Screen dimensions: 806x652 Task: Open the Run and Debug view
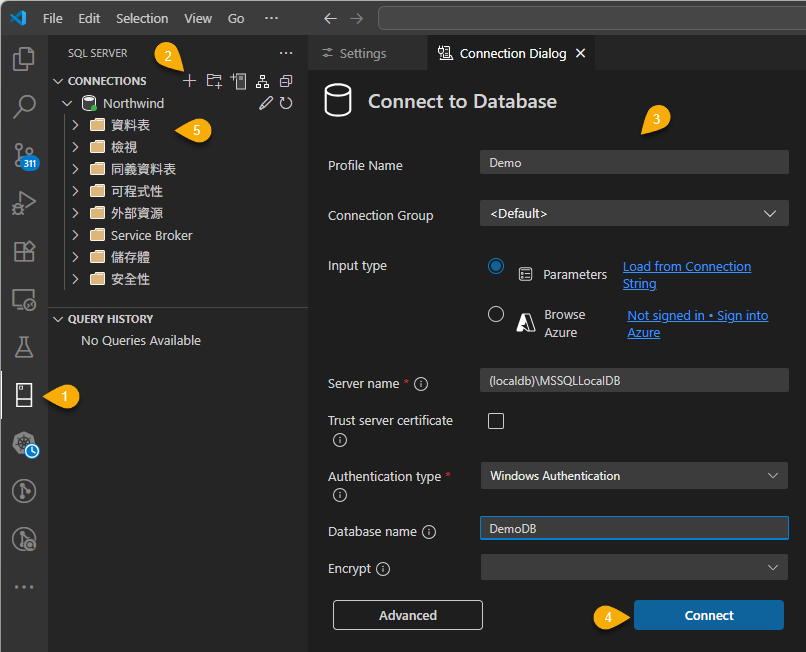click(x=24, y=203)
